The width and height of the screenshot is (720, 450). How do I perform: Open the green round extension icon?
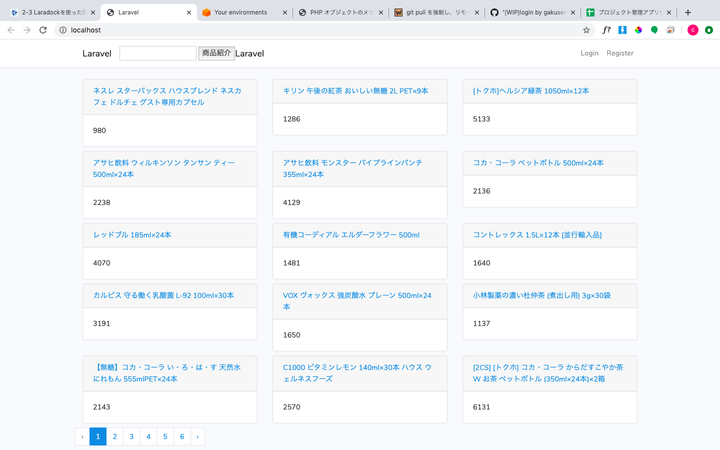pyautogui.click(x=654, y=30)
